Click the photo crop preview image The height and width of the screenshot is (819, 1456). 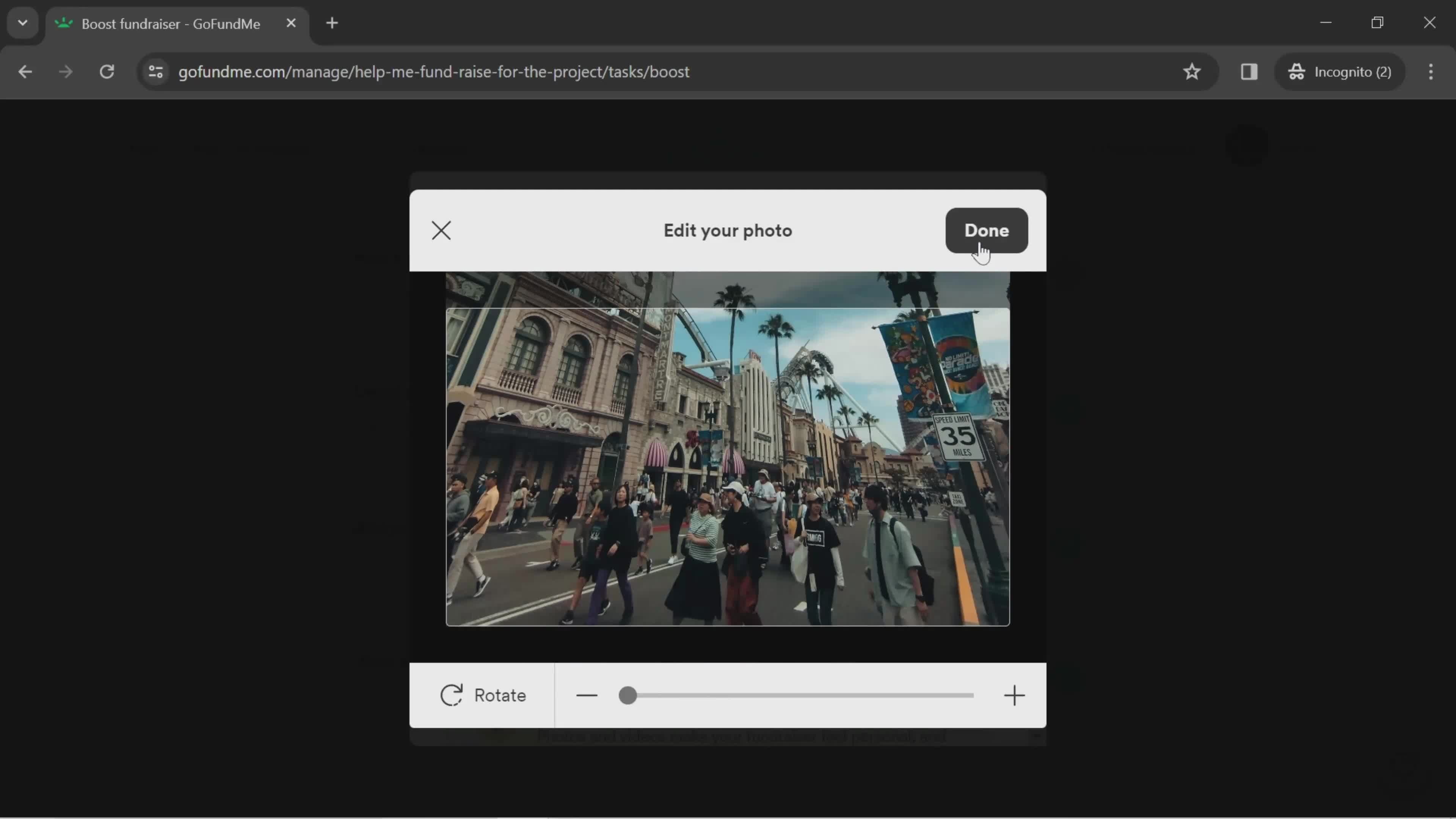click(728, 467)
